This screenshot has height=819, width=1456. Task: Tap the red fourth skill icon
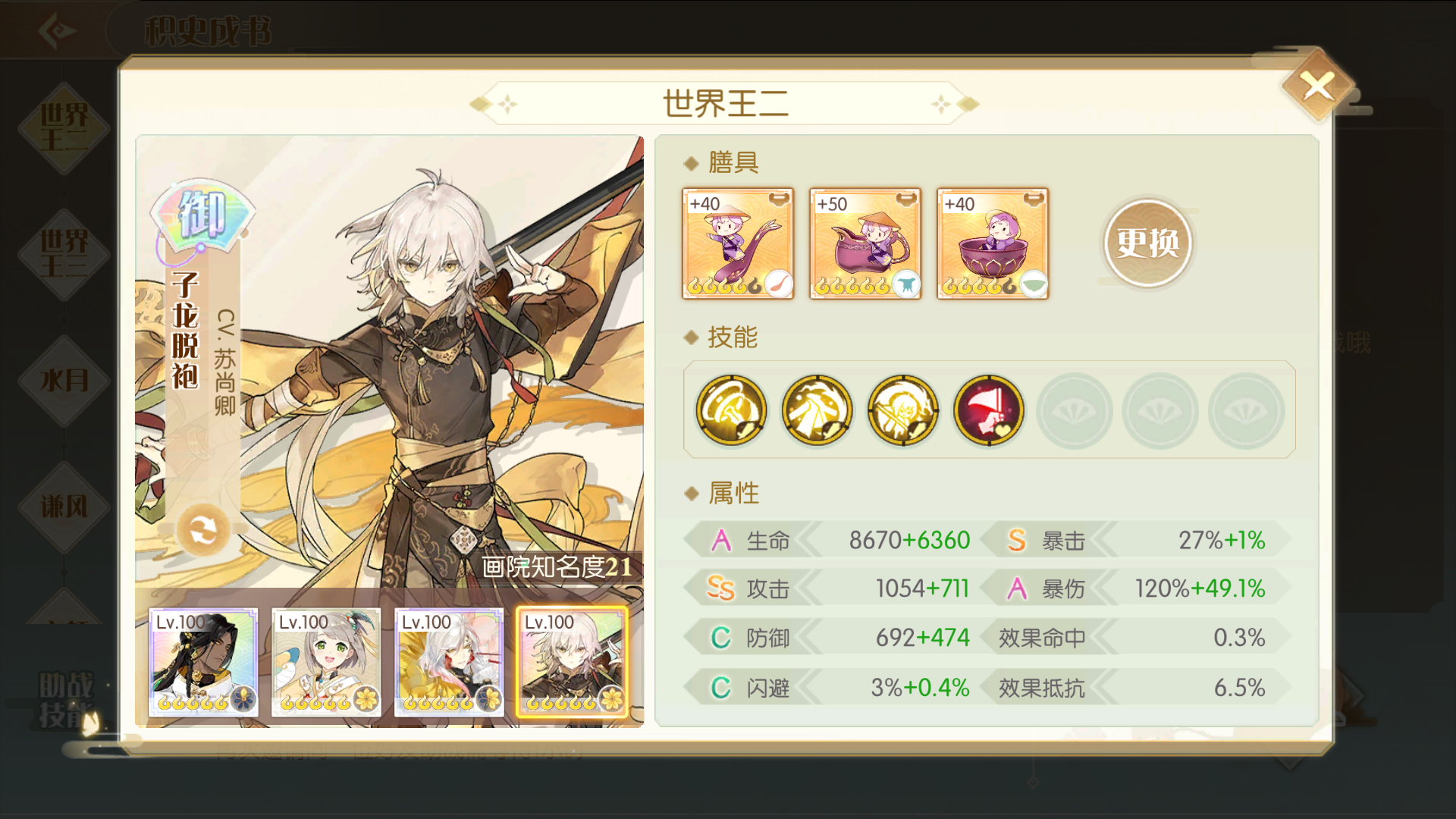tap(988, 409)
